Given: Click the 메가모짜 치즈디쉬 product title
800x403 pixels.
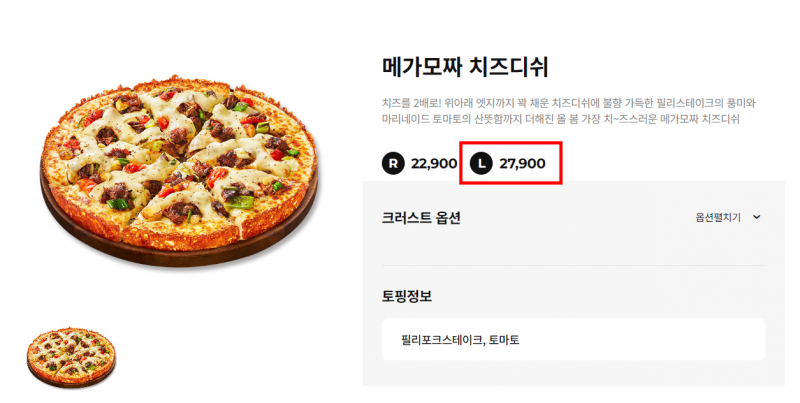Looking at the screenshot, I should [466, 69].
